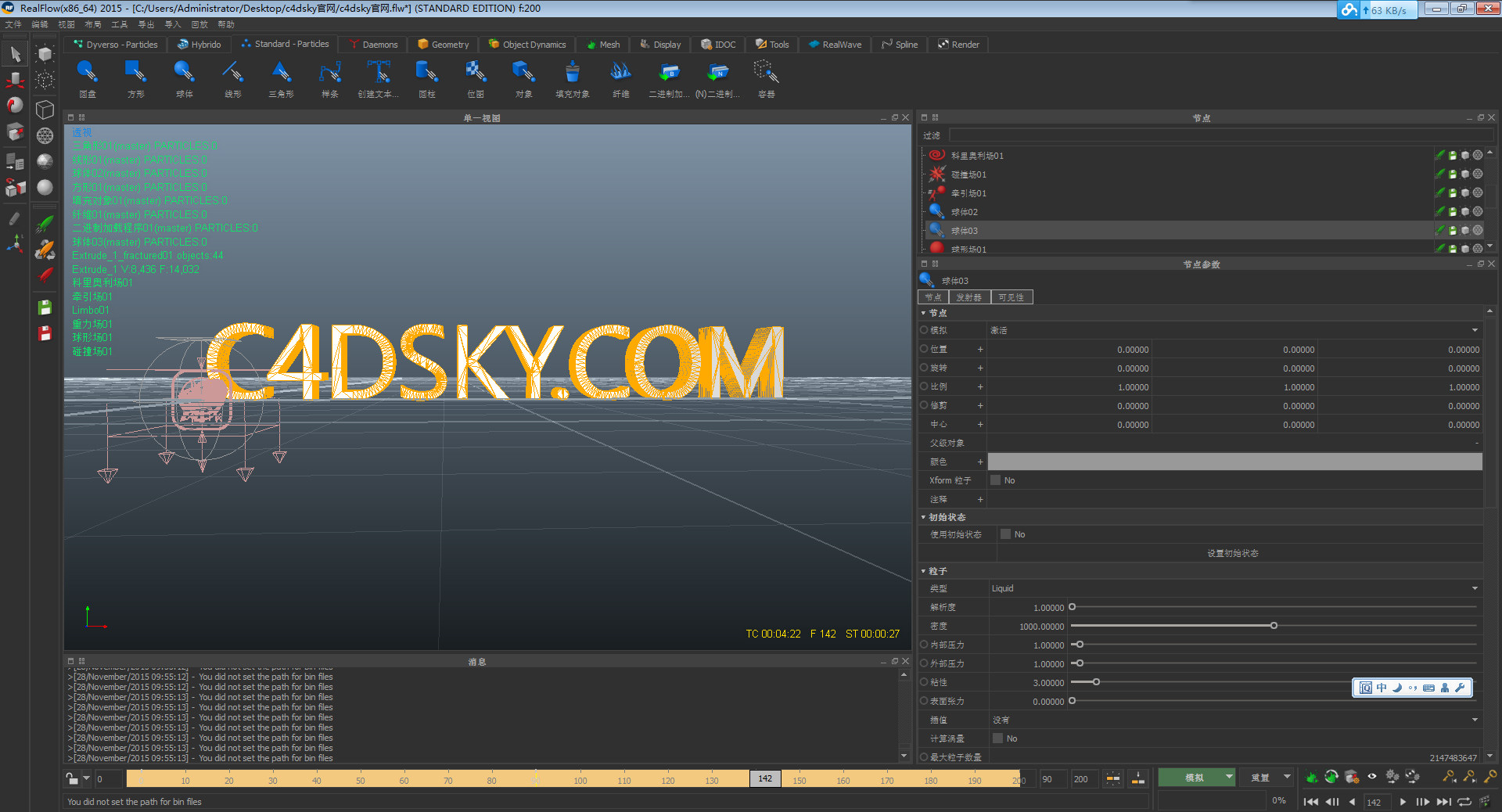Select the 容器 container emitter icon
Screen dimensions: 1502x812
click(766, 74)
